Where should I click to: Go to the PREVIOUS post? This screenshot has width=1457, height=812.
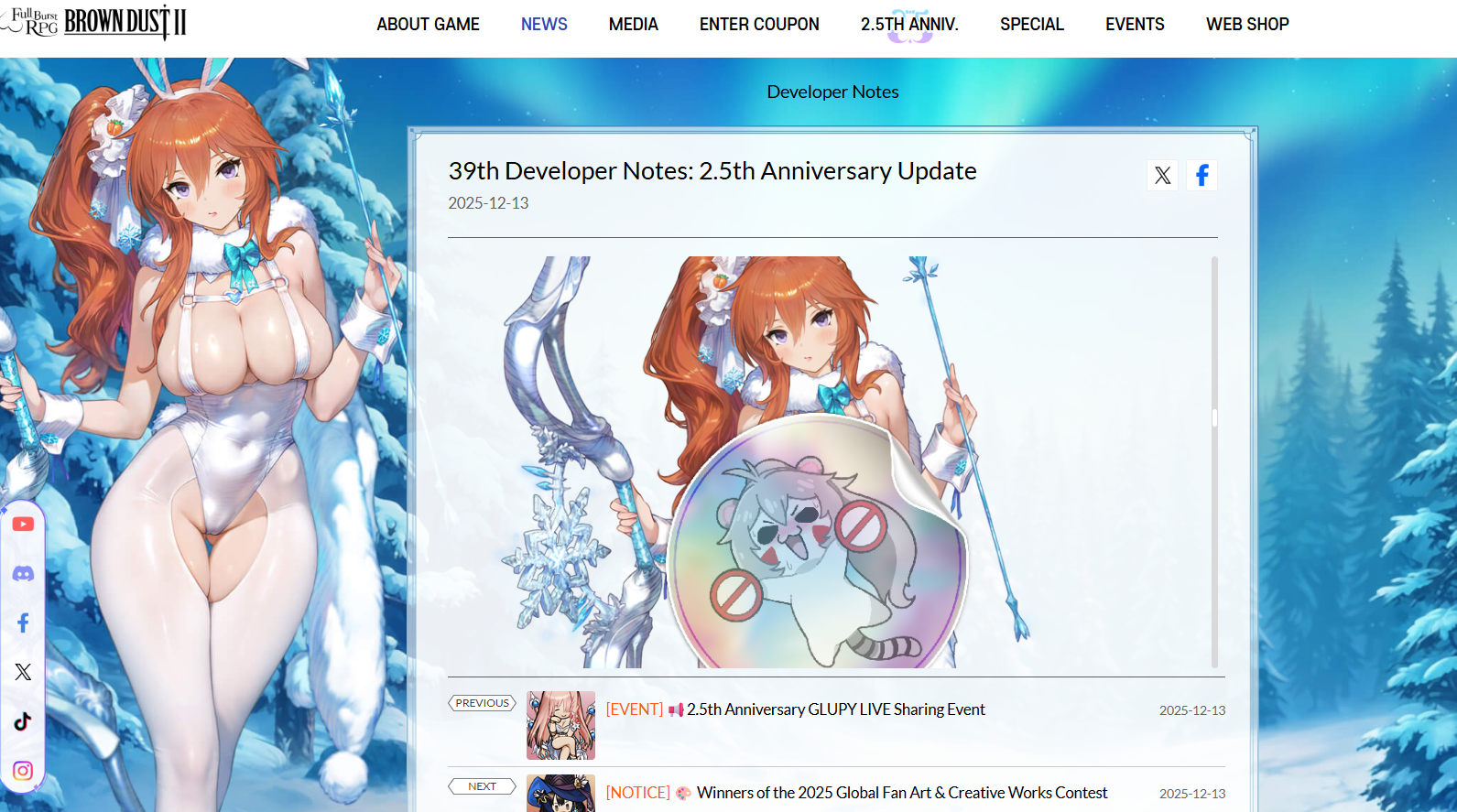pyautogui.click(x=482, y=703)
